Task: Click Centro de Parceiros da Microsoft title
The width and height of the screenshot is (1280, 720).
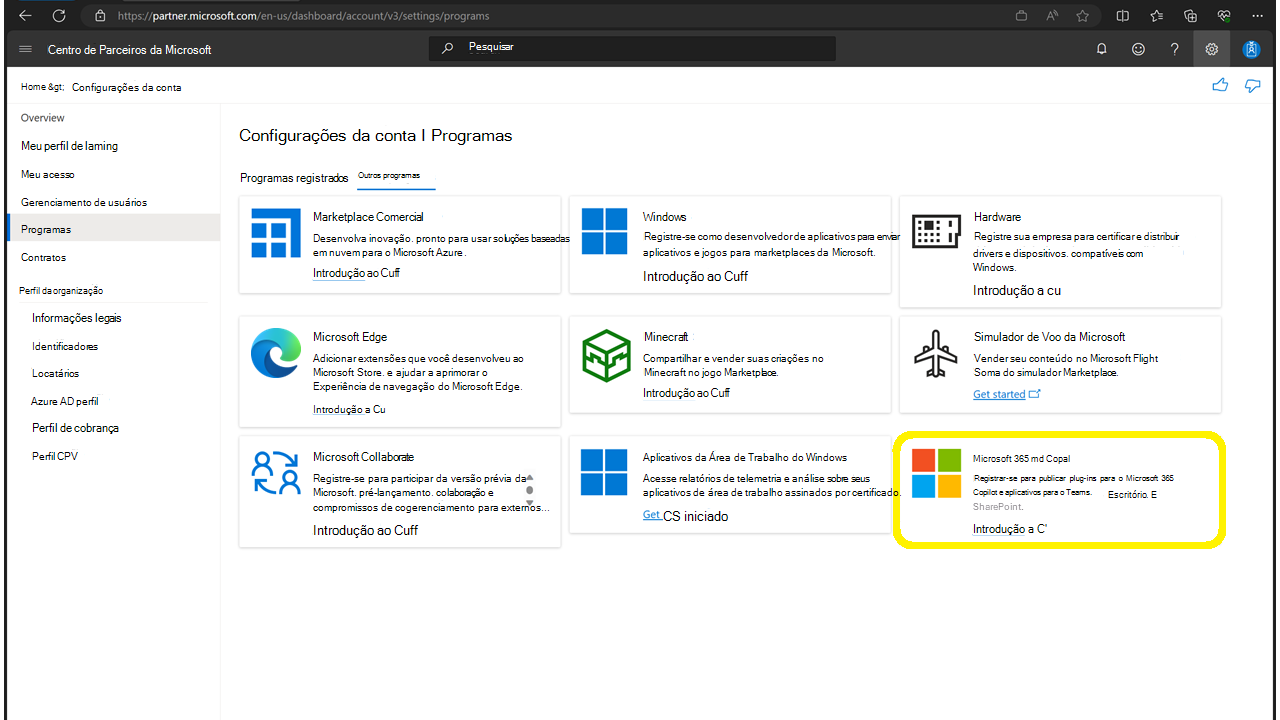Action: click(x=129, y=49)
